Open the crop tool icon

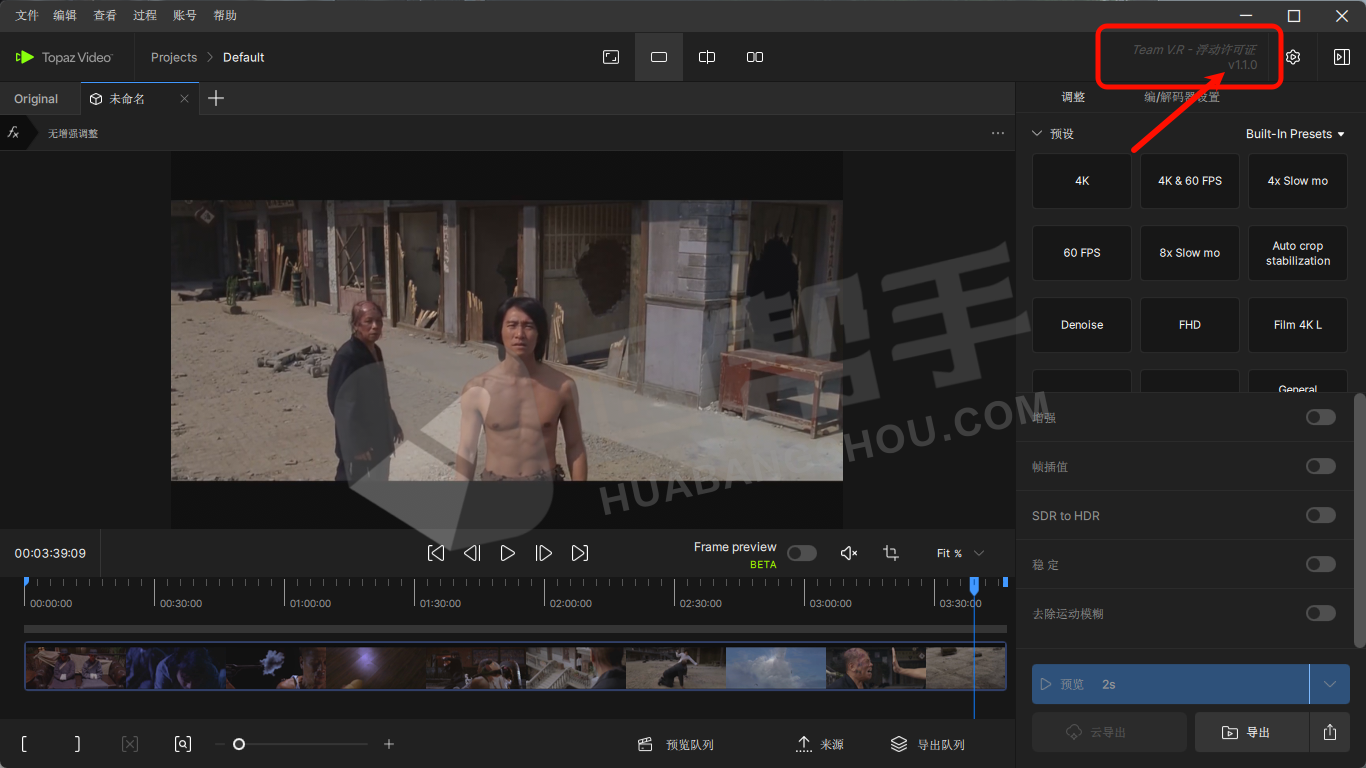pyautogui.click(x=891, y=553)
